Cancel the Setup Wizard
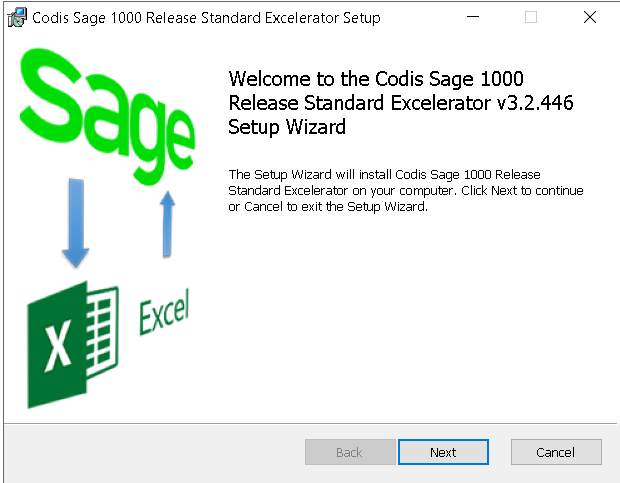This screenshot has width=620, height=483. [556, 452]
